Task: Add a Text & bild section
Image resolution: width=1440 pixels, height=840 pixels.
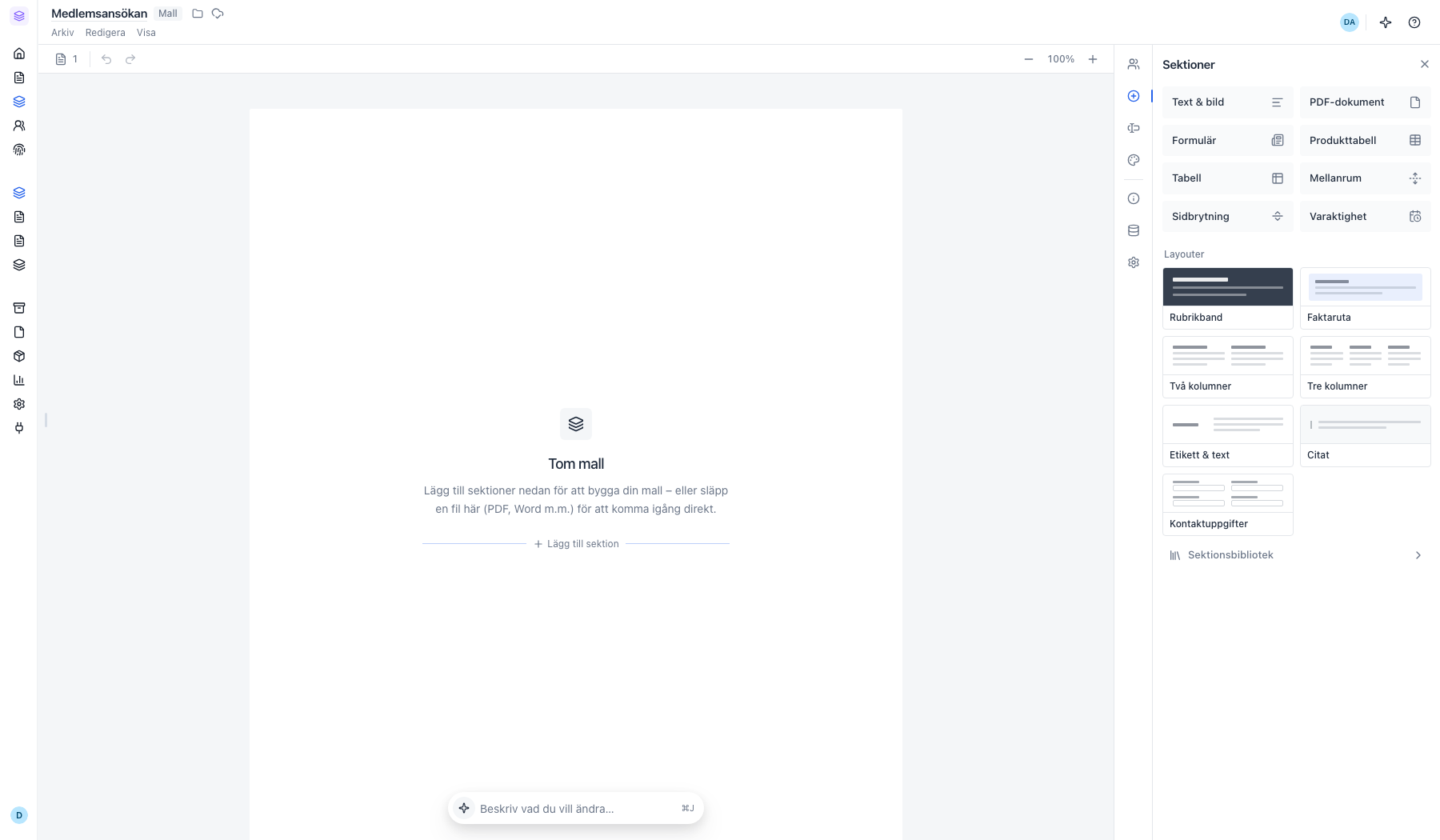Action: (x=1228, y=102)
